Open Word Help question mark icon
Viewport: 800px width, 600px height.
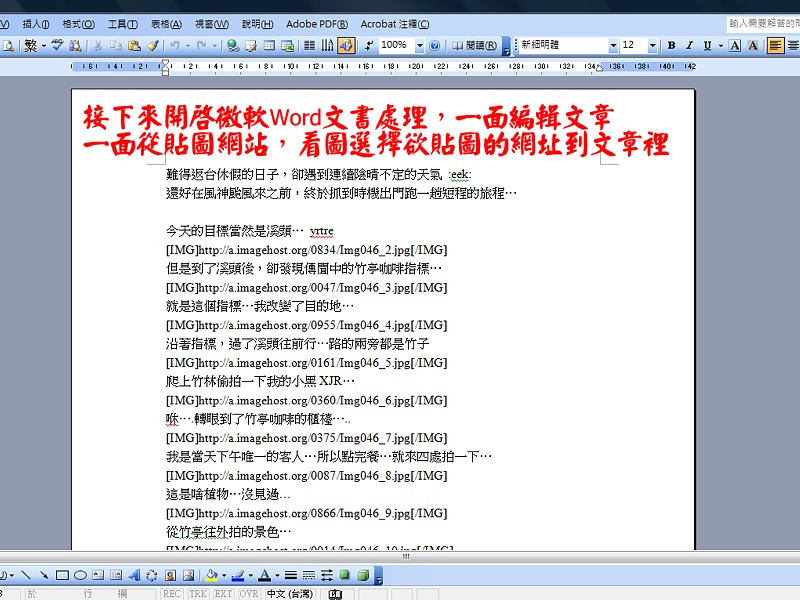tap(435, 46)
